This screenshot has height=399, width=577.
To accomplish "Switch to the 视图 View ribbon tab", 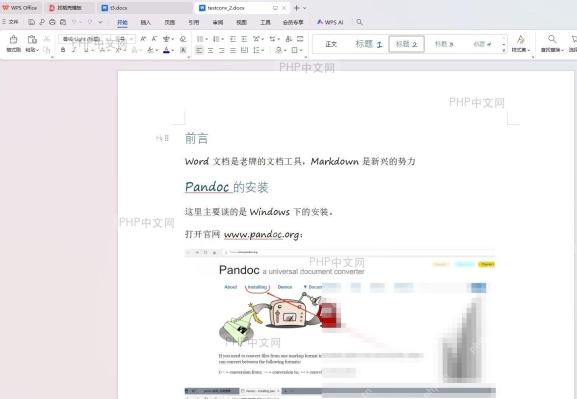I will (241, 22).
